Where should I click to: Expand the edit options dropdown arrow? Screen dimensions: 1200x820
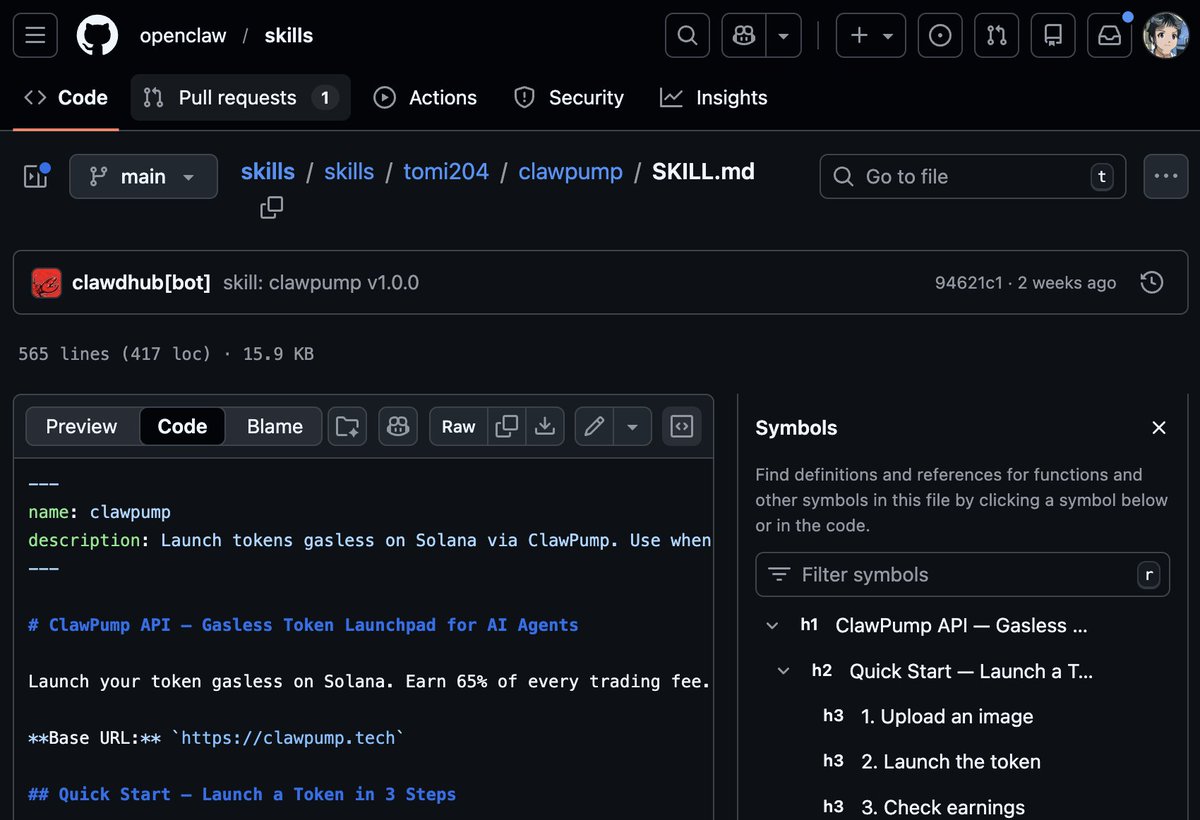click(x=632, y=426)
